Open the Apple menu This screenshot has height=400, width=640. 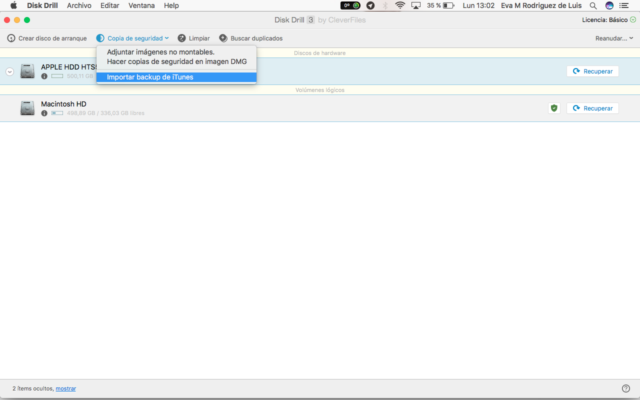tap(13, 6)
